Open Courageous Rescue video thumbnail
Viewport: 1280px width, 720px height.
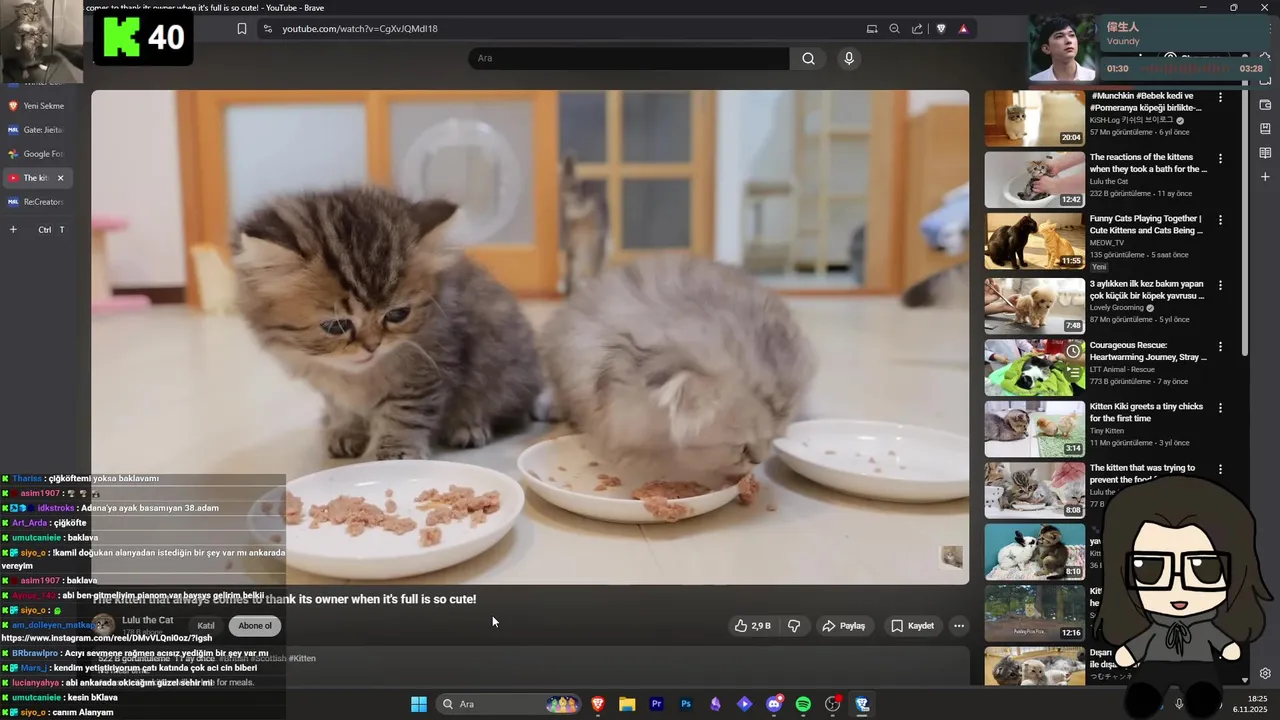coord(1035,367)
